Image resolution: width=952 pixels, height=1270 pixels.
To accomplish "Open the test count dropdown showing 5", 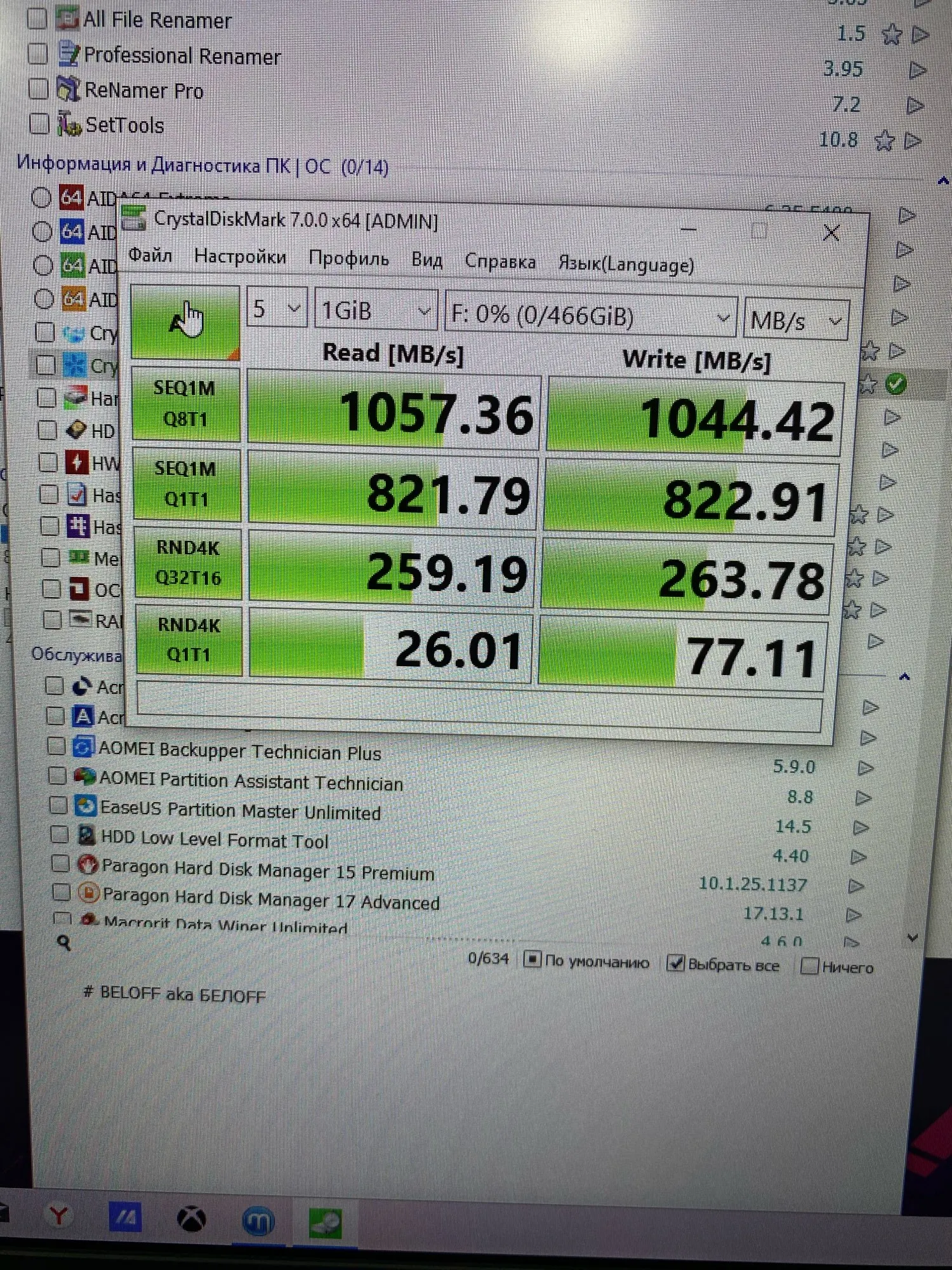I will click(x=277, y=309).
